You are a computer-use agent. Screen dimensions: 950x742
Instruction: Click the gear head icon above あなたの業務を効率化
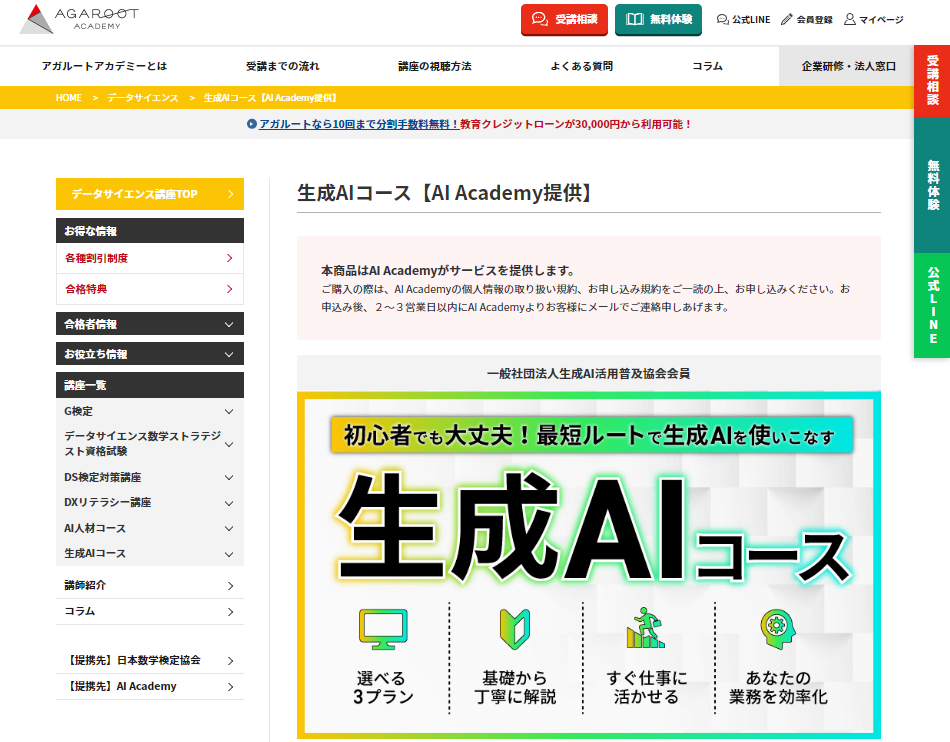[777, 629]
